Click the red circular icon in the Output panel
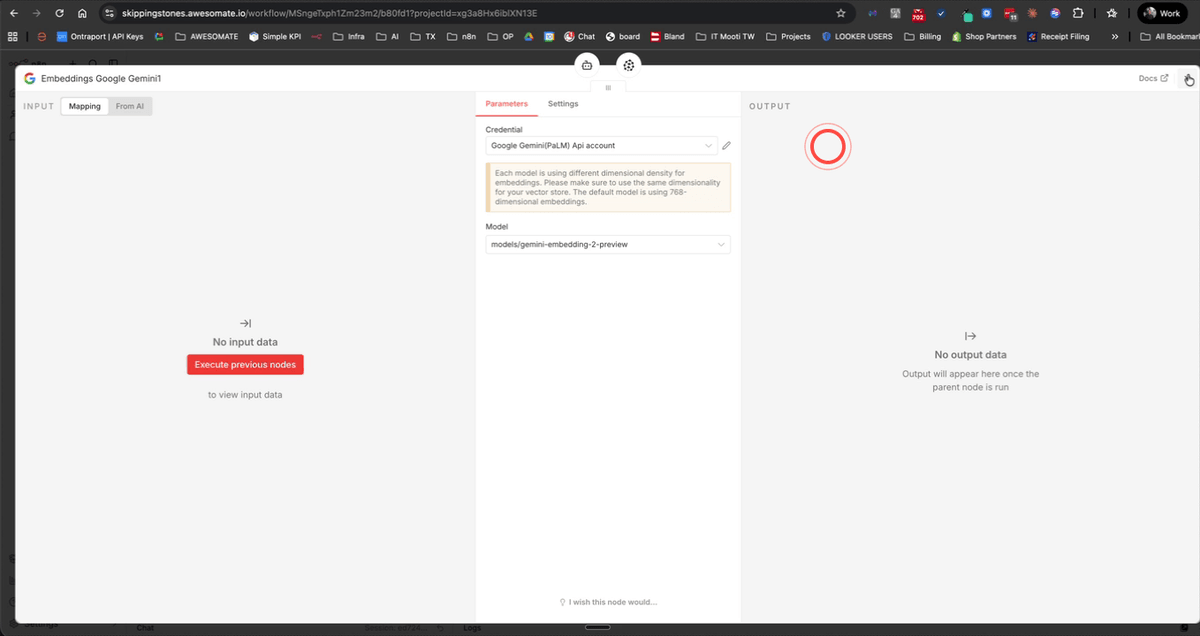 coord(827,147)
